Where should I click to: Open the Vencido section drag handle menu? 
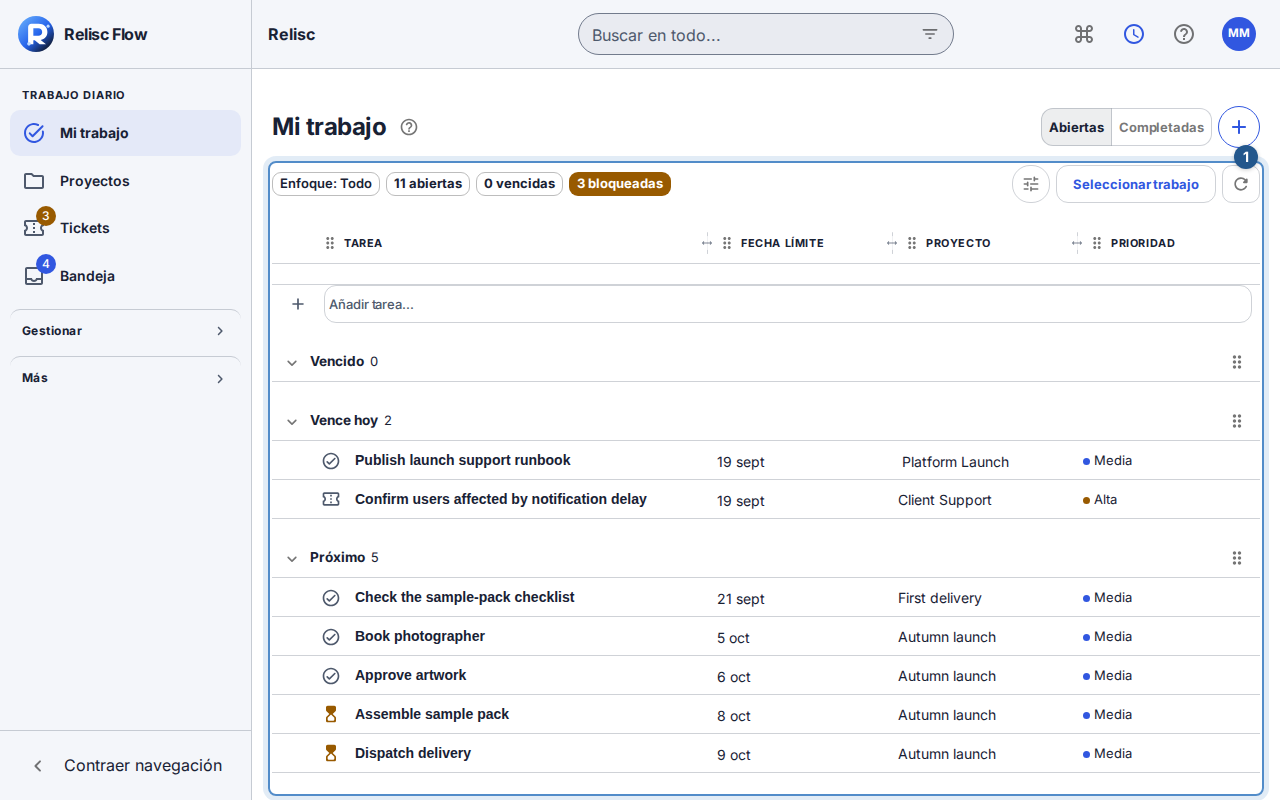tap(1237, 362)
